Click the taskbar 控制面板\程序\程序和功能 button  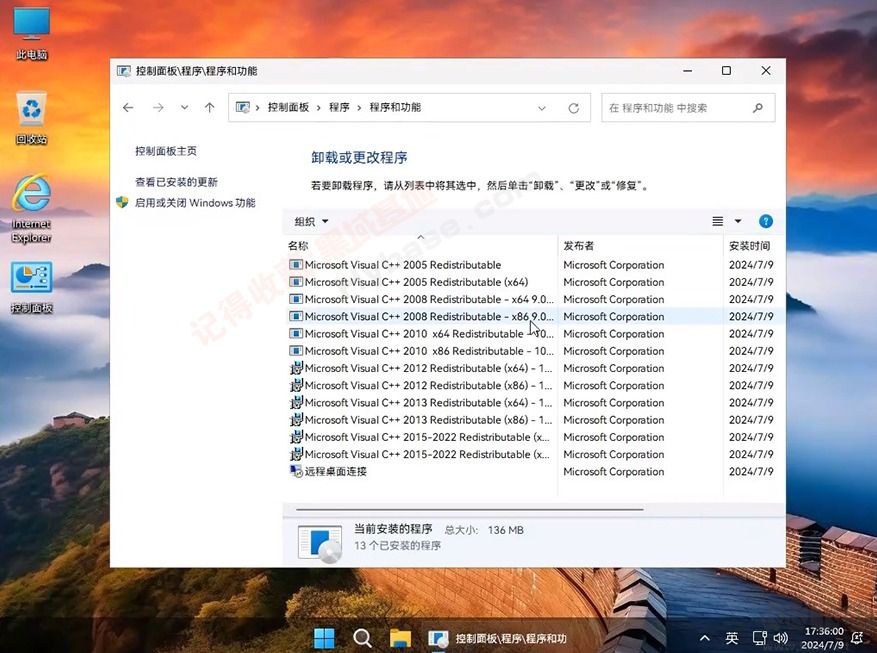pos(498,638)
